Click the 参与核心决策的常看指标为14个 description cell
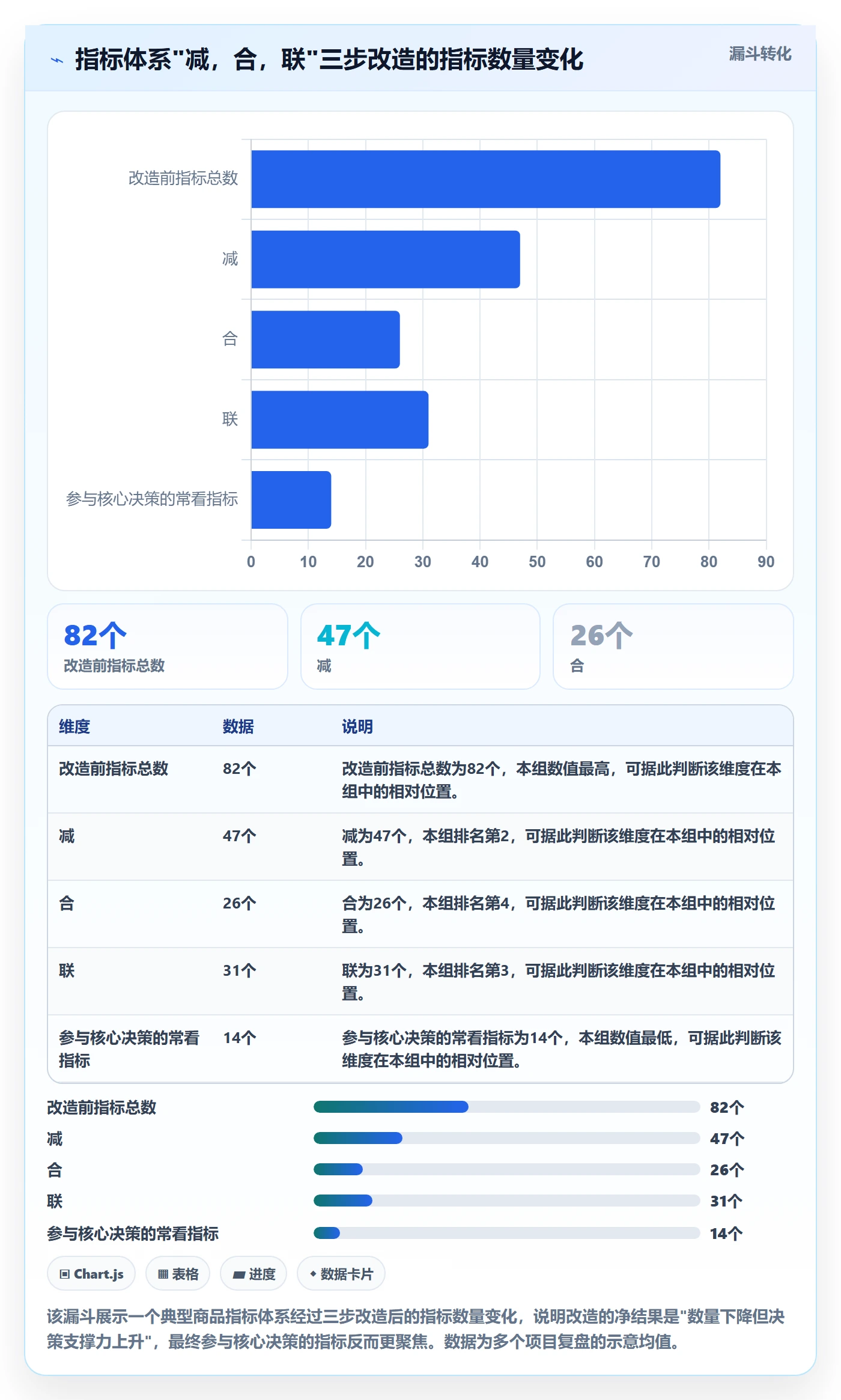 (x=562, y=1049)
